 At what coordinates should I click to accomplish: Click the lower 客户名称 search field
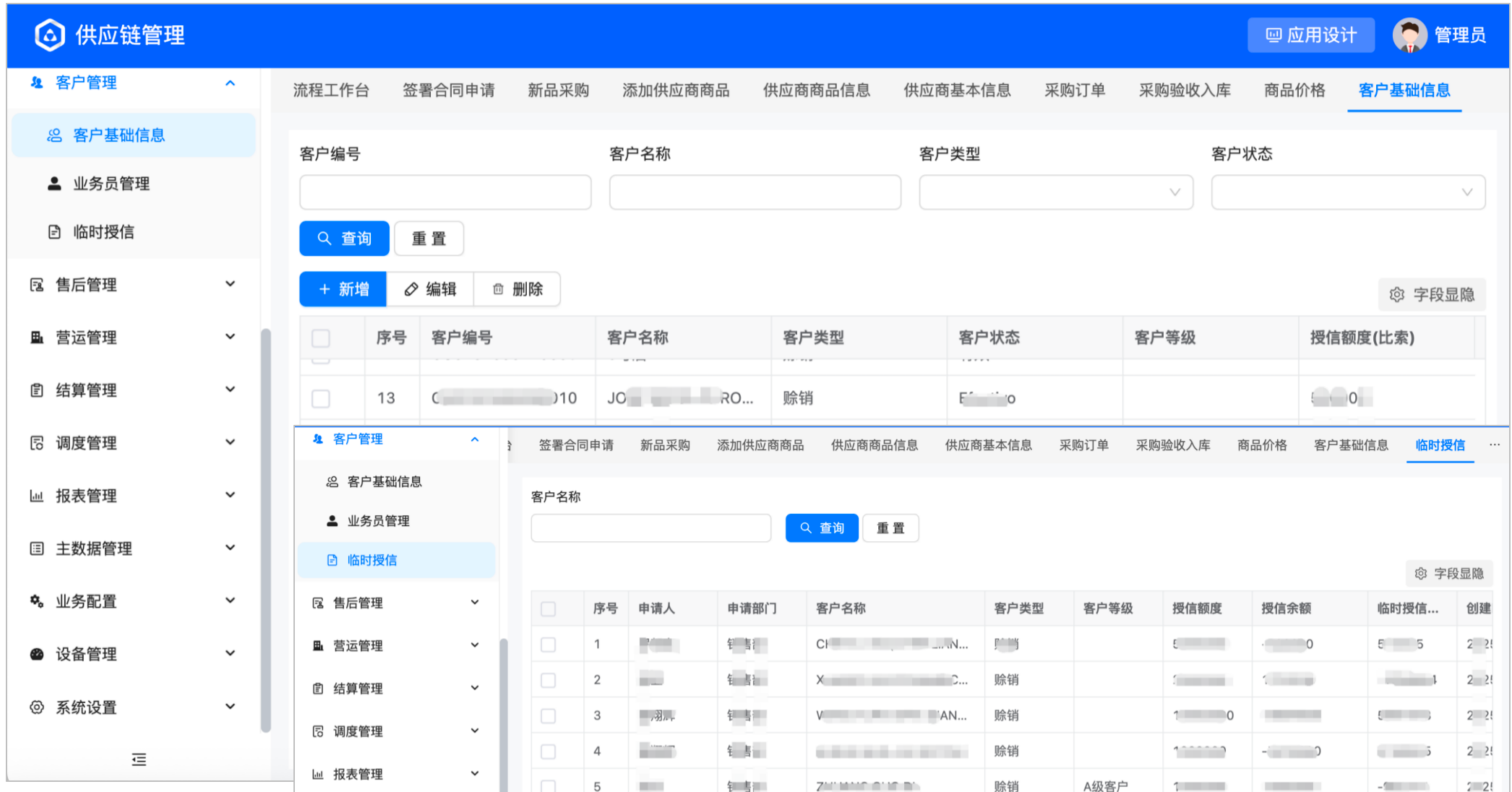tap(651, 528)
